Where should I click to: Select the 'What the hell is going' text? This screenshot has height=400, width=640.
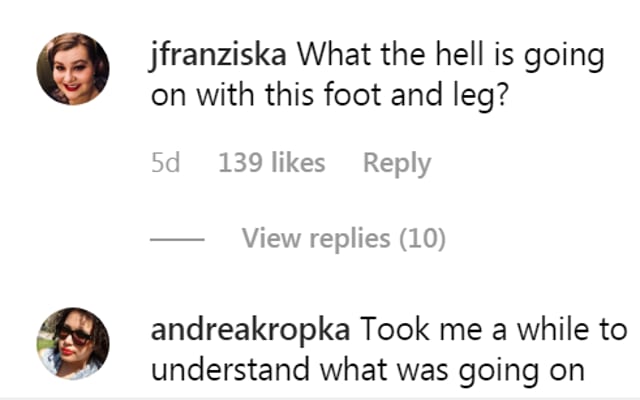click(x=450, y=56)
